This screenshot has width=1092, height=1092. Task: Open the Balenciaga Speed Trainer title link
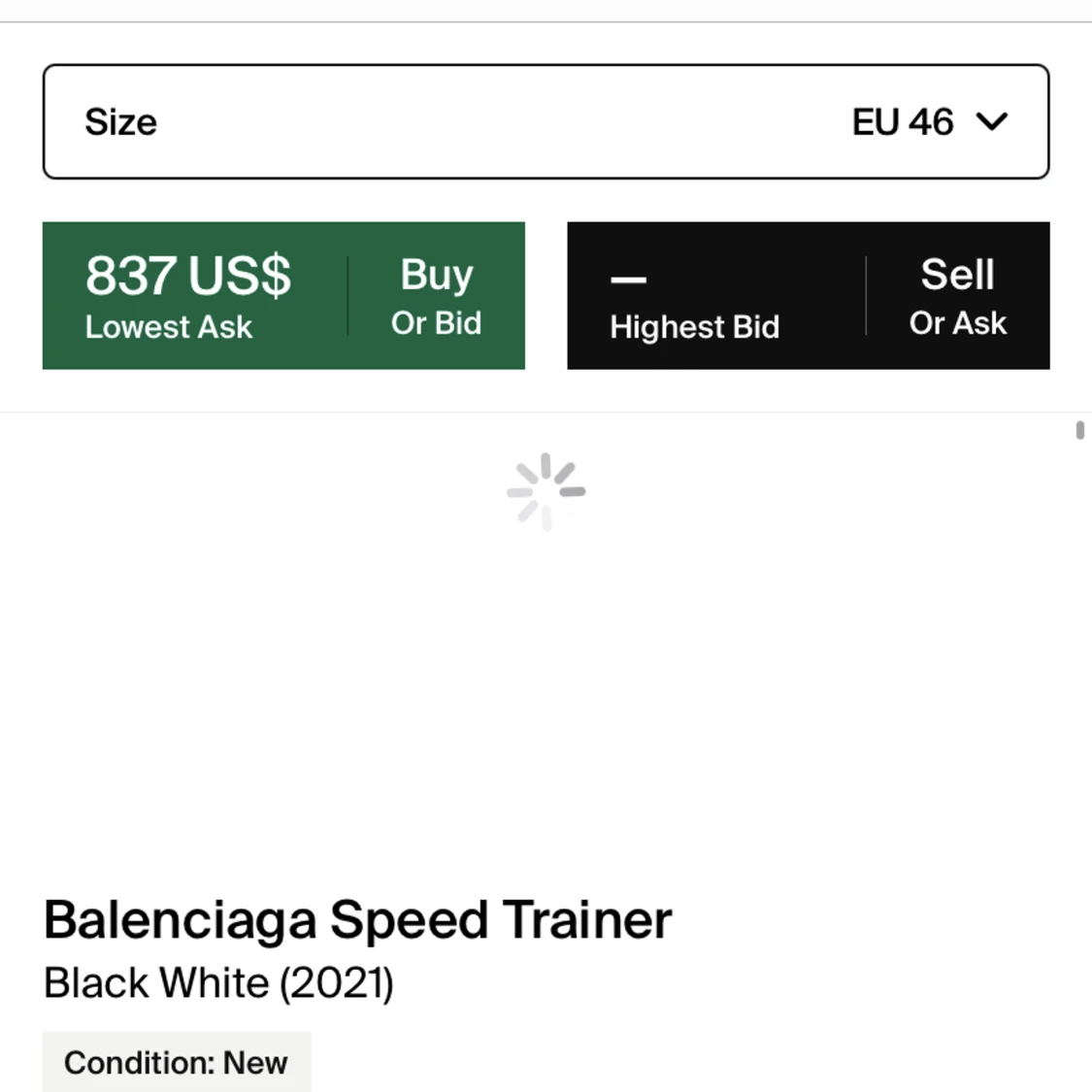(356, 920)
